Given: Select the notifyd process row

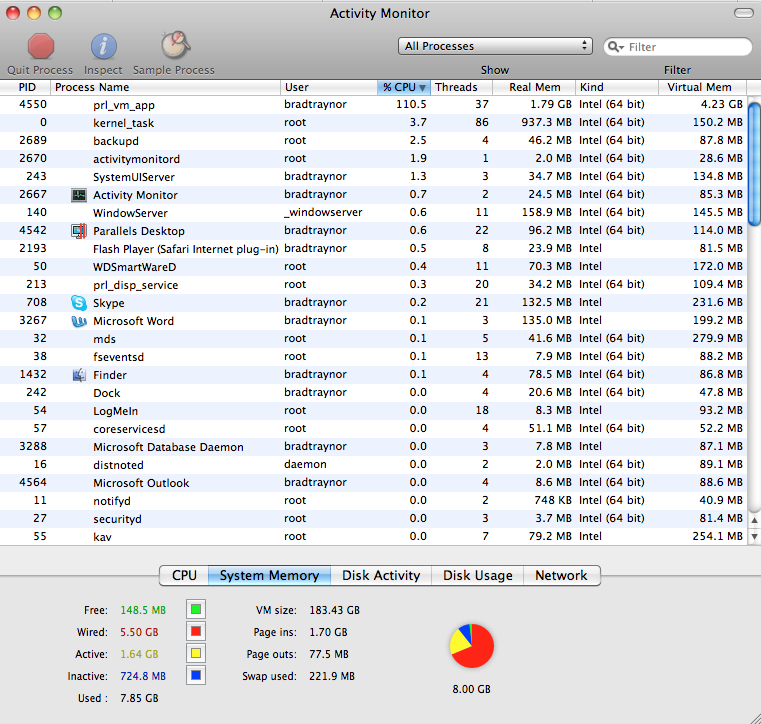Looking at the screenshot, I should (373, 500).
